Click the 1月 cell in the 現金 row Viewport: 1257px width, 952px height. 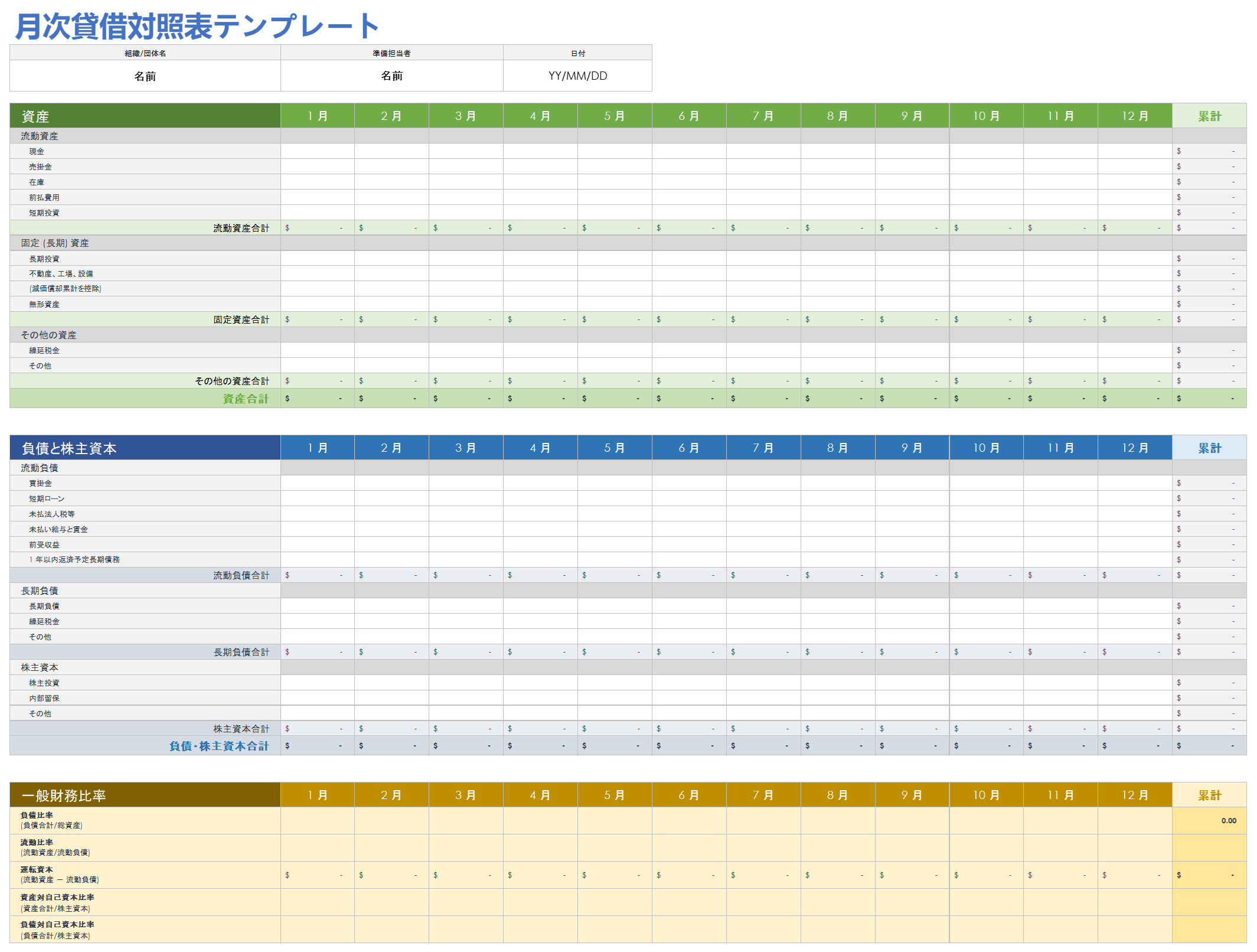[x=318, y=151]
